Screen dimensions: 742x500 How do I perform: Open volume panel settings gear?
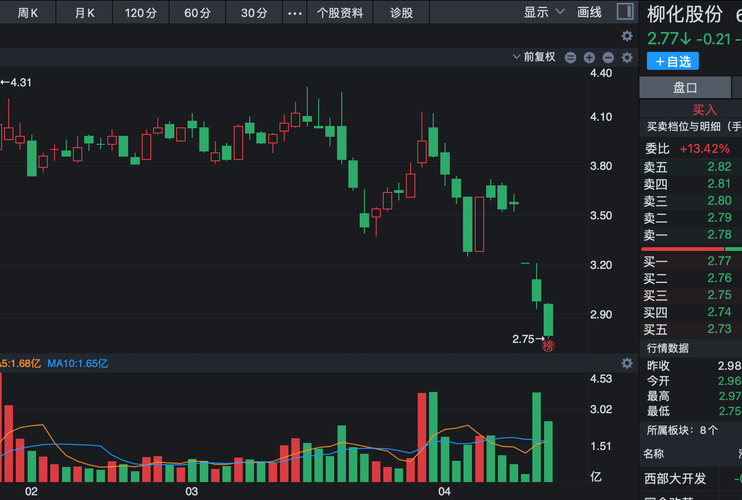pyautogui.click(x=627, y=362)
